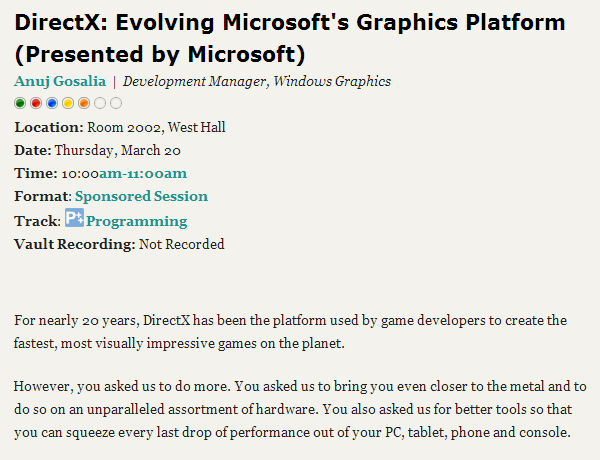Click the Not Recorded vault status text
The width and height of the screenshot is (600, 460).
[x=182, y=244]
